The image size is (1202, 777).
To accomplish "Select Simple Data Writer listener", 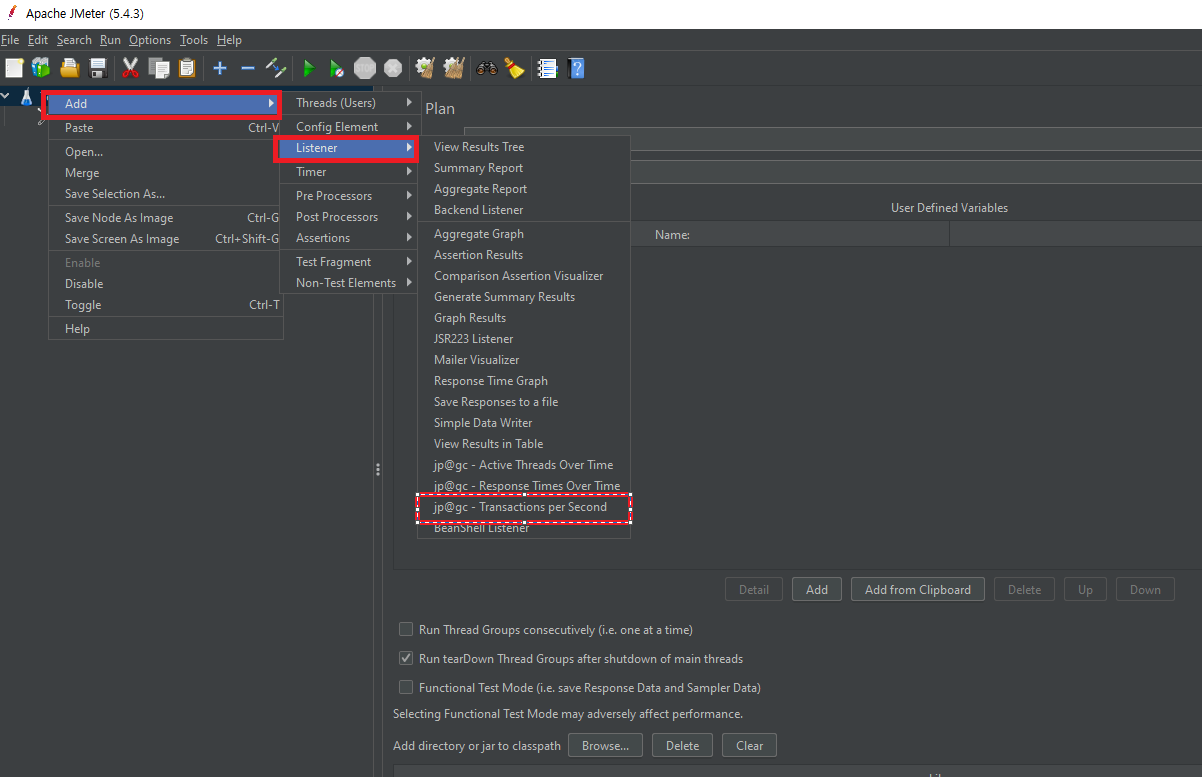I will point(524,423).
